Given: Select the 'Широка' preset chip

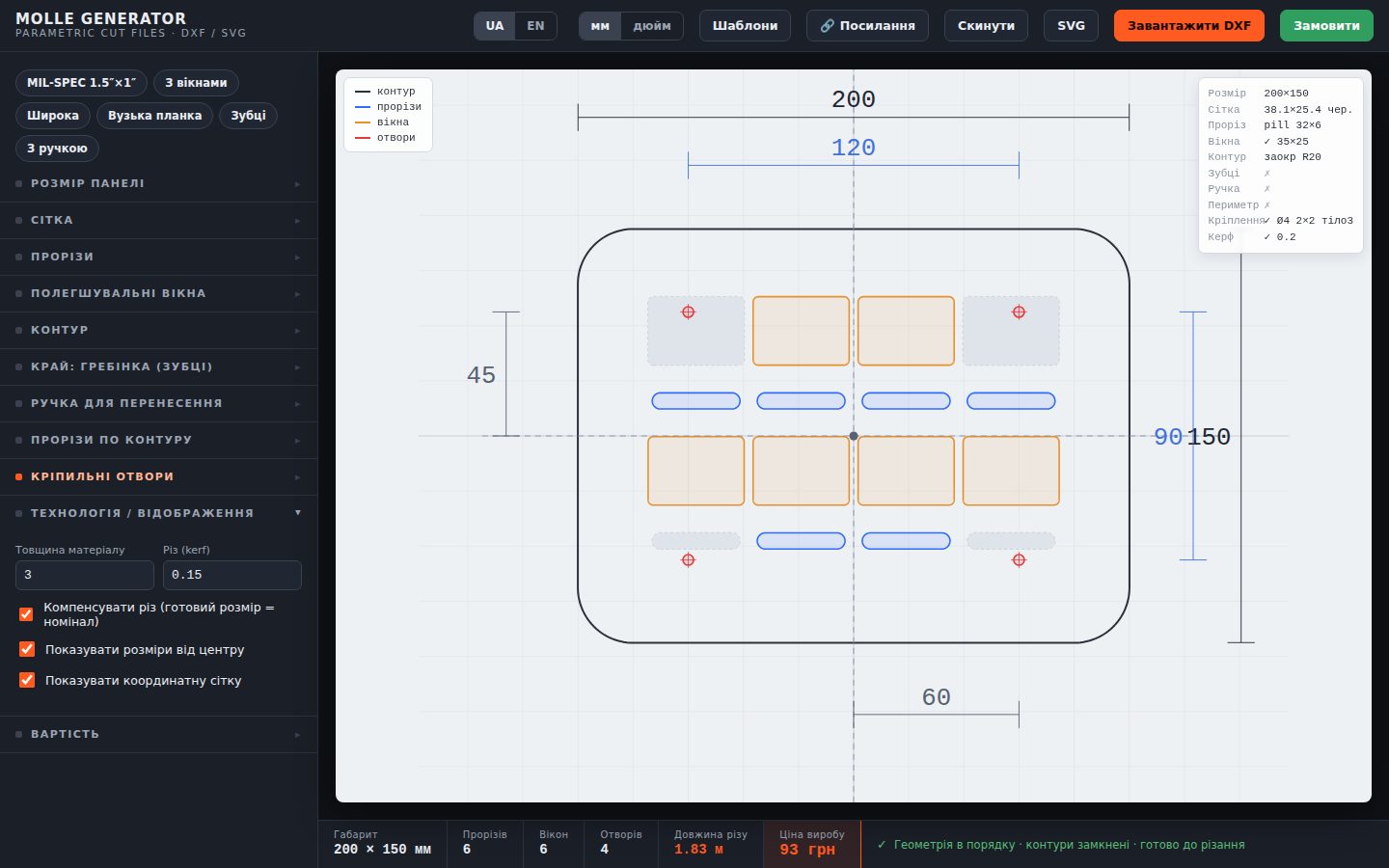Looking at the screenshot, I should 53,116.
